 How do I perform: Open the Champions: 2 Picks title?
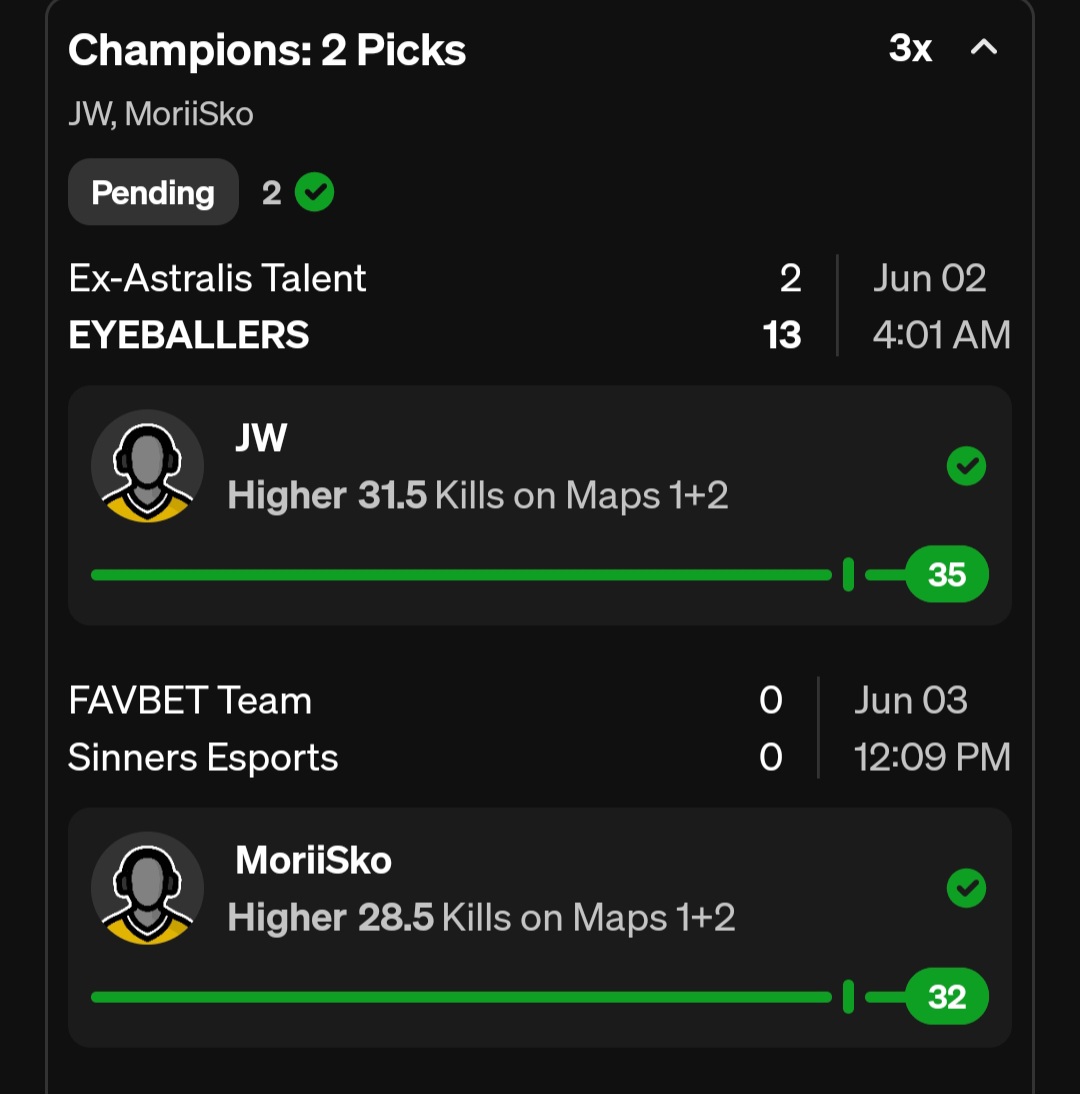click(x=267, y=50)
